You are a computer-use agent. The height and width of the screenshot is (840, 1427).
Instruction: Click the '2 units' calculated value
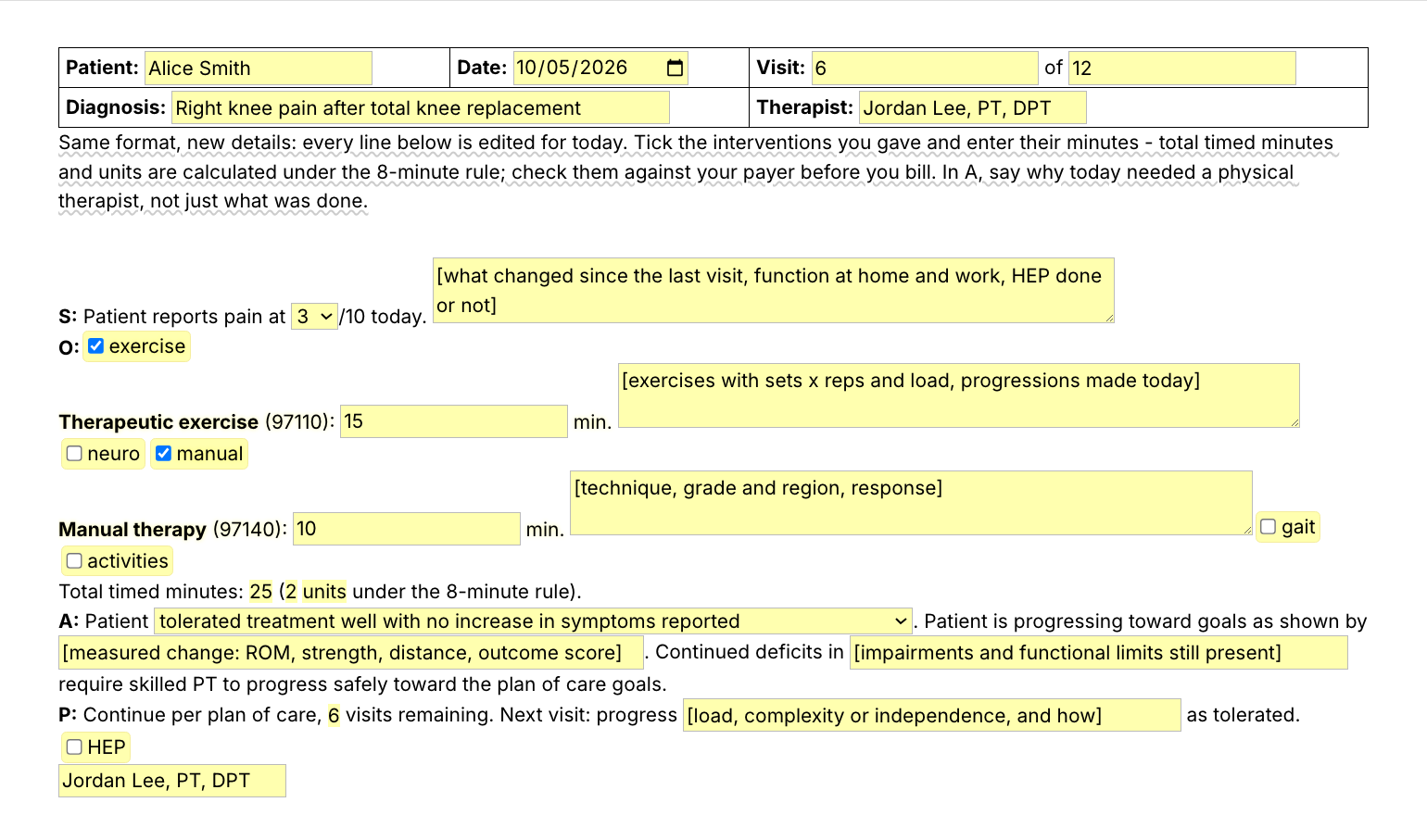(315, 592)
